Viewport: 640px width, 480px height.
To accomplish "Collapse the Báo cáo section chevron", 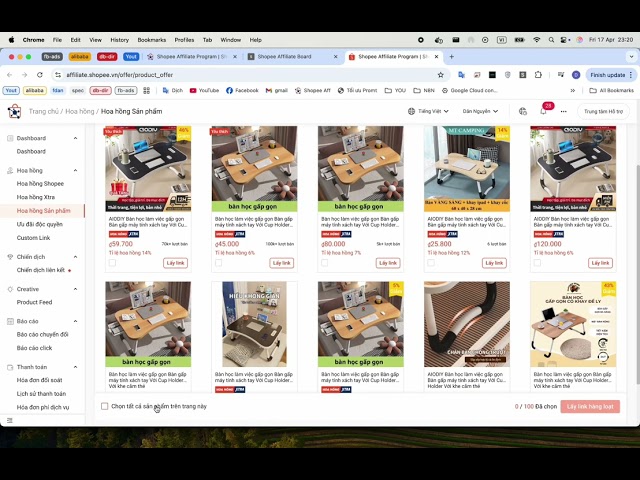I will (x=76, y=321).
